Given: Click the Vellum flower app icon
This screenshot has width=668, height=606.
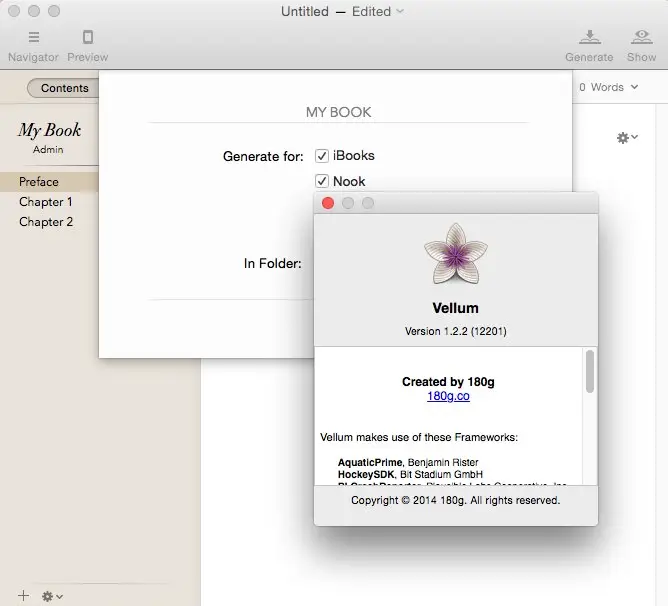Looking at the screenshot, I should coord(456,254).
